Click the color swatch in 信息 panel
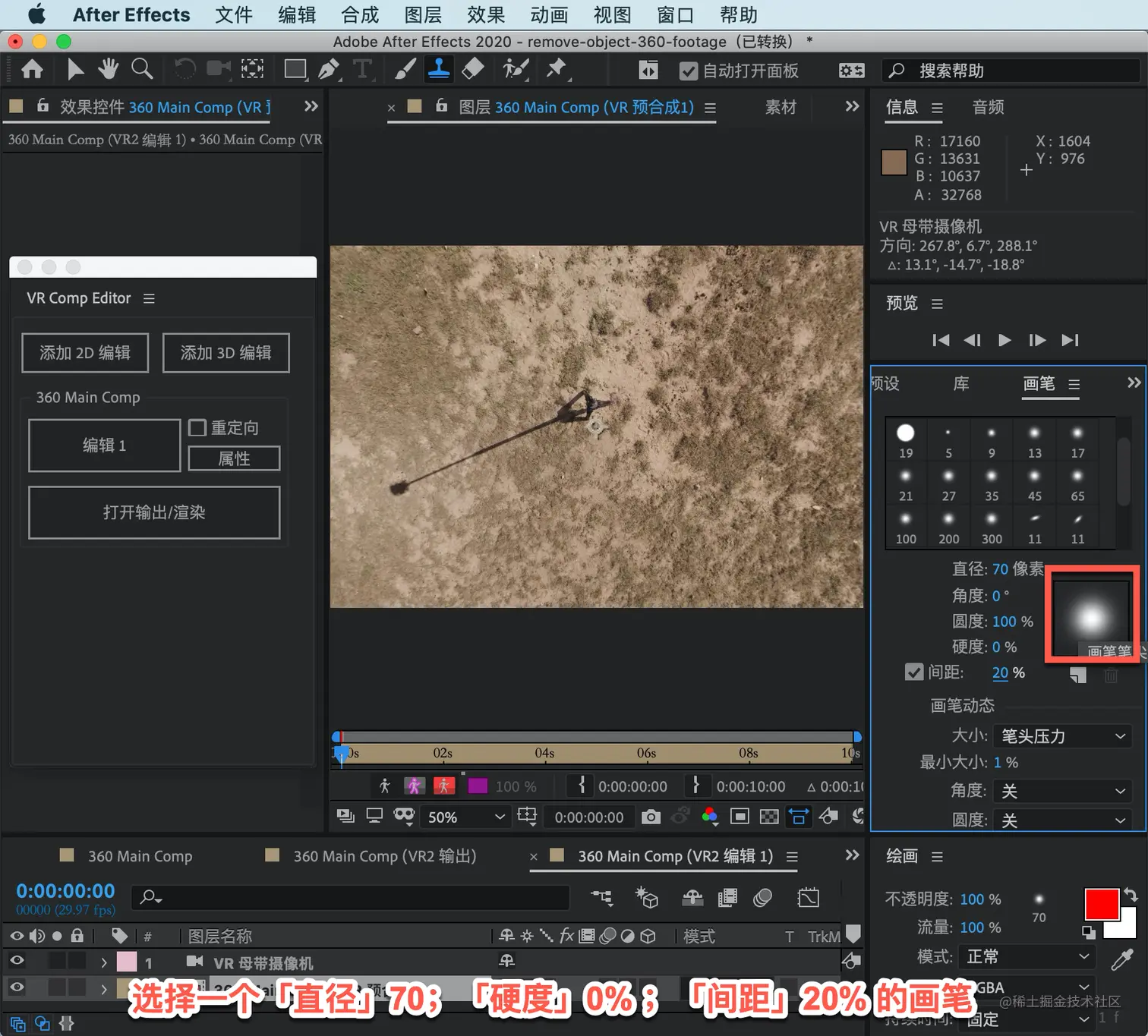Screen dimensions: 1148x1036 (894, 162)
